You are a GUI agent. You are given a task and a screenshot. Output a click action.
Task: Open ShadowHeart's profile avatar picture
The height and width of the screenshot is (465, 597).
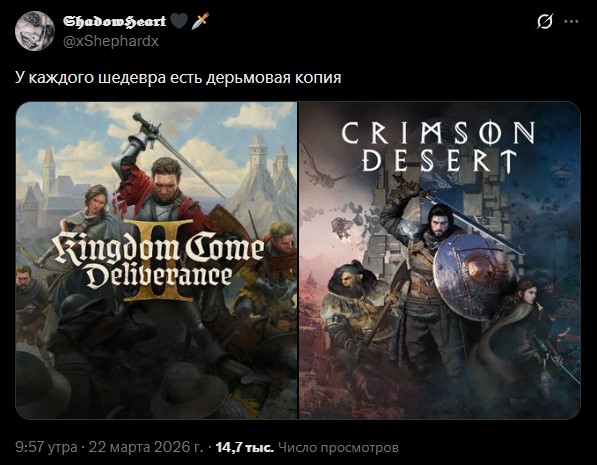point(35,30)
